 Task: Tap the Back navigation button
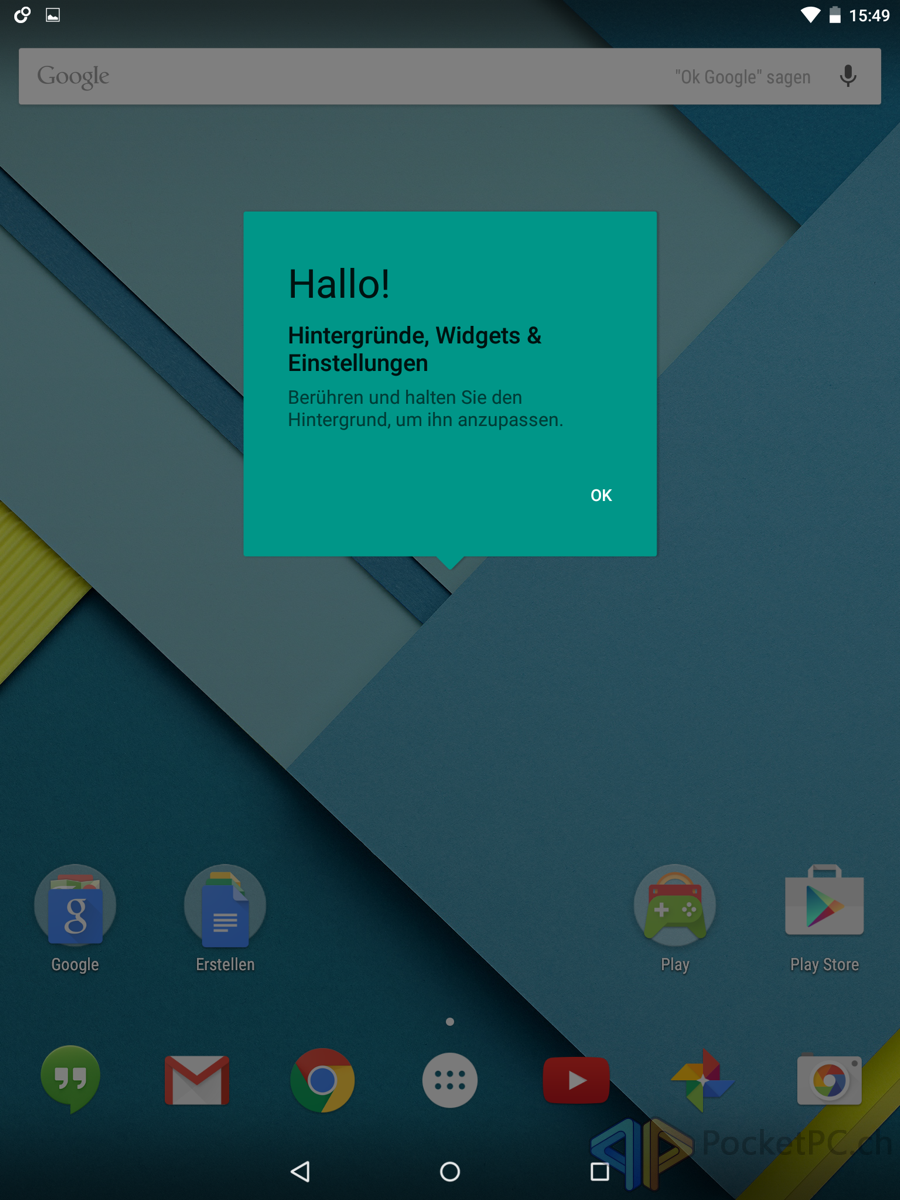click(x=300, y=1171)
